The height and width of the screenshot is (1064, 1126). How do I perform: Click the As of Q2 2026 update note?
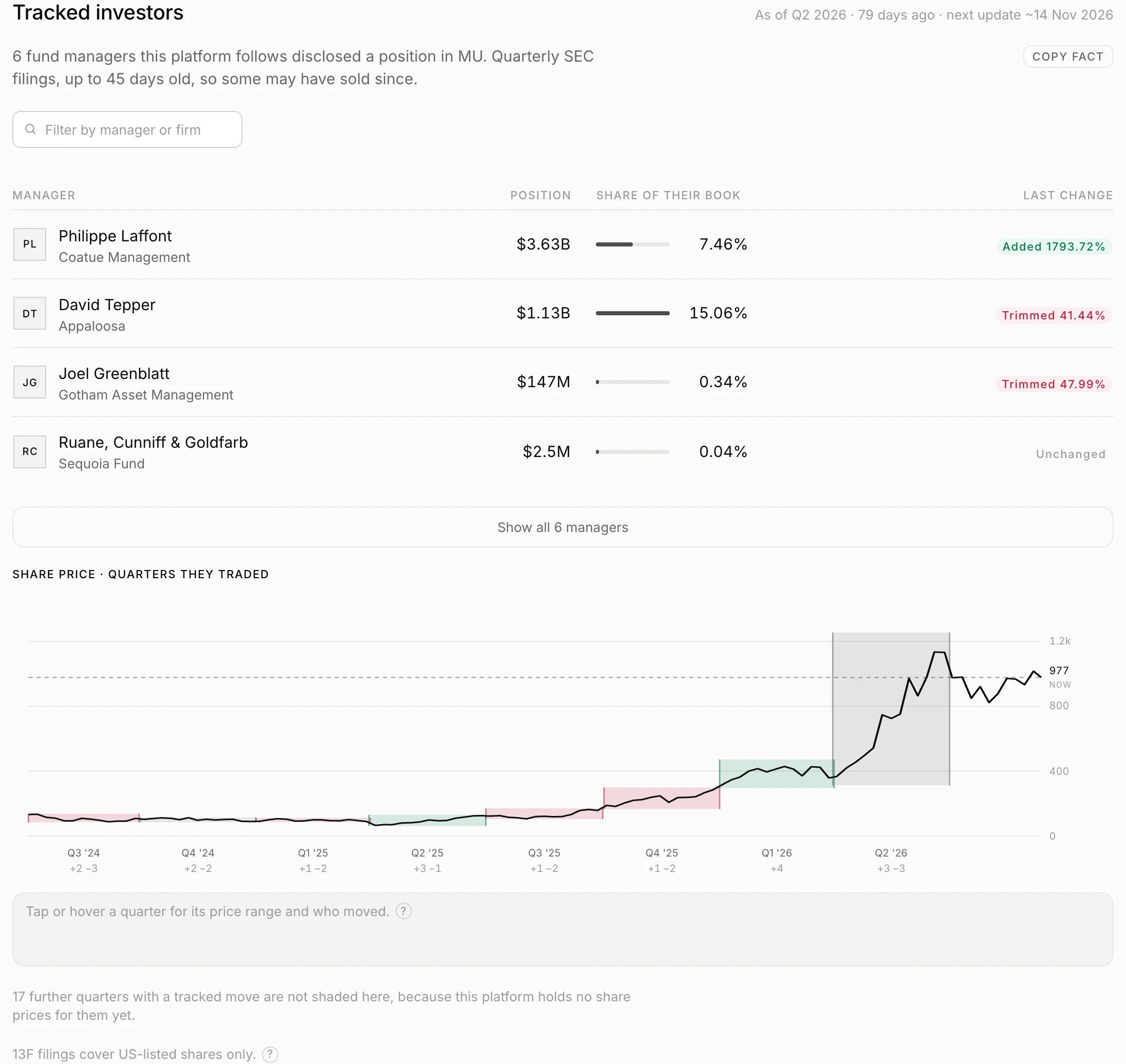pos(934,15)
